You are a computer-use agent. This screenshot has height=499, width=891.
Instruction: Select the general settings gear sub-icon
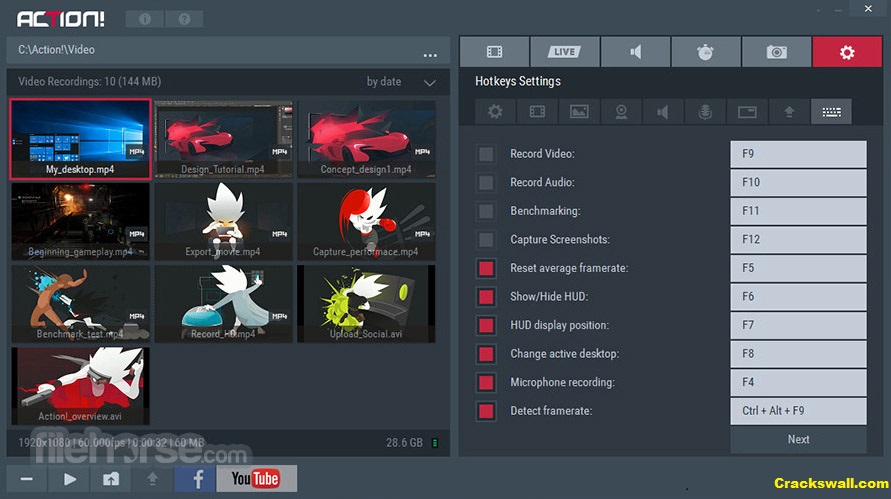point(495,111)
